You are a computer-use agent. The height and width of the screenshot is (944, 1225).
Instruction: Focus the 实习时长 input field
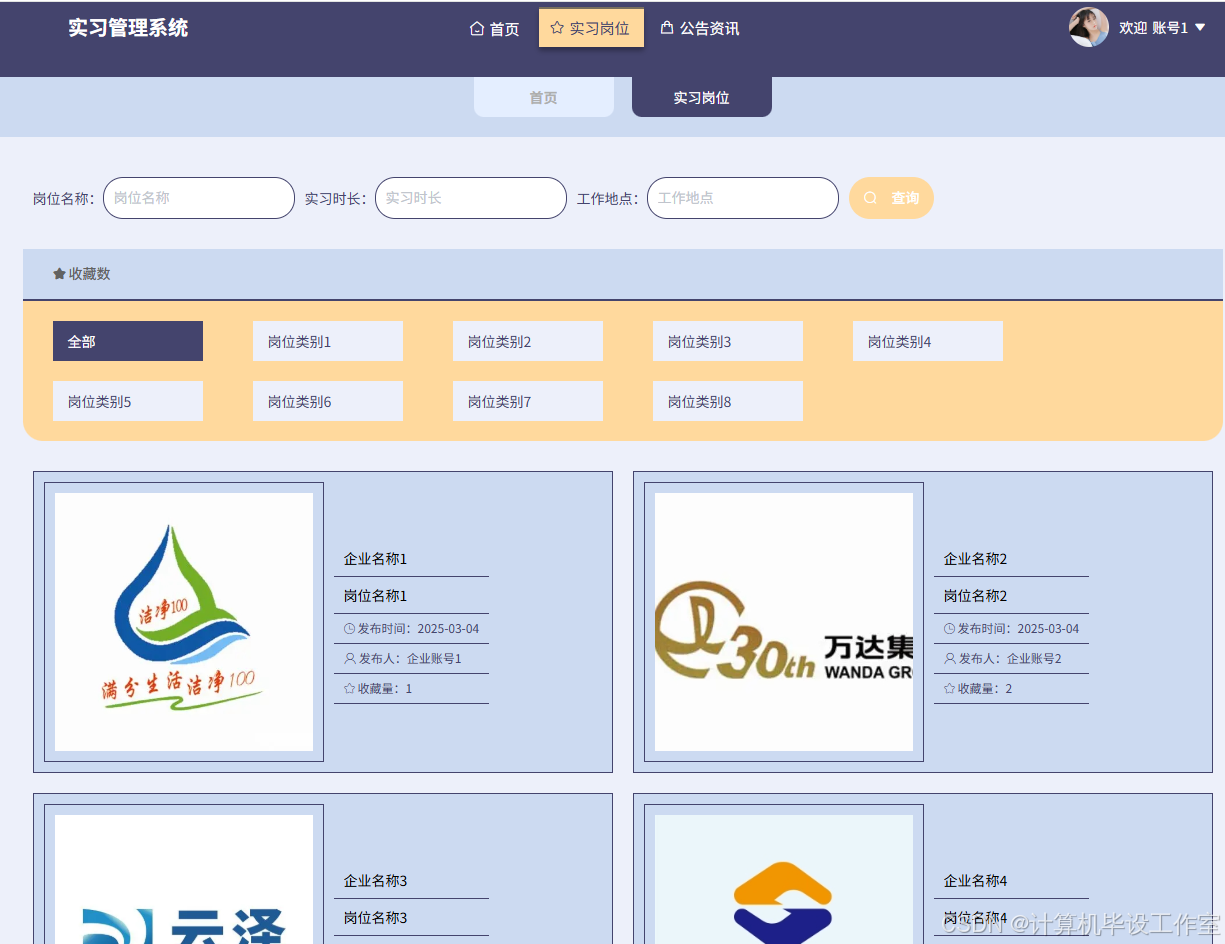(x=471, y=198)
